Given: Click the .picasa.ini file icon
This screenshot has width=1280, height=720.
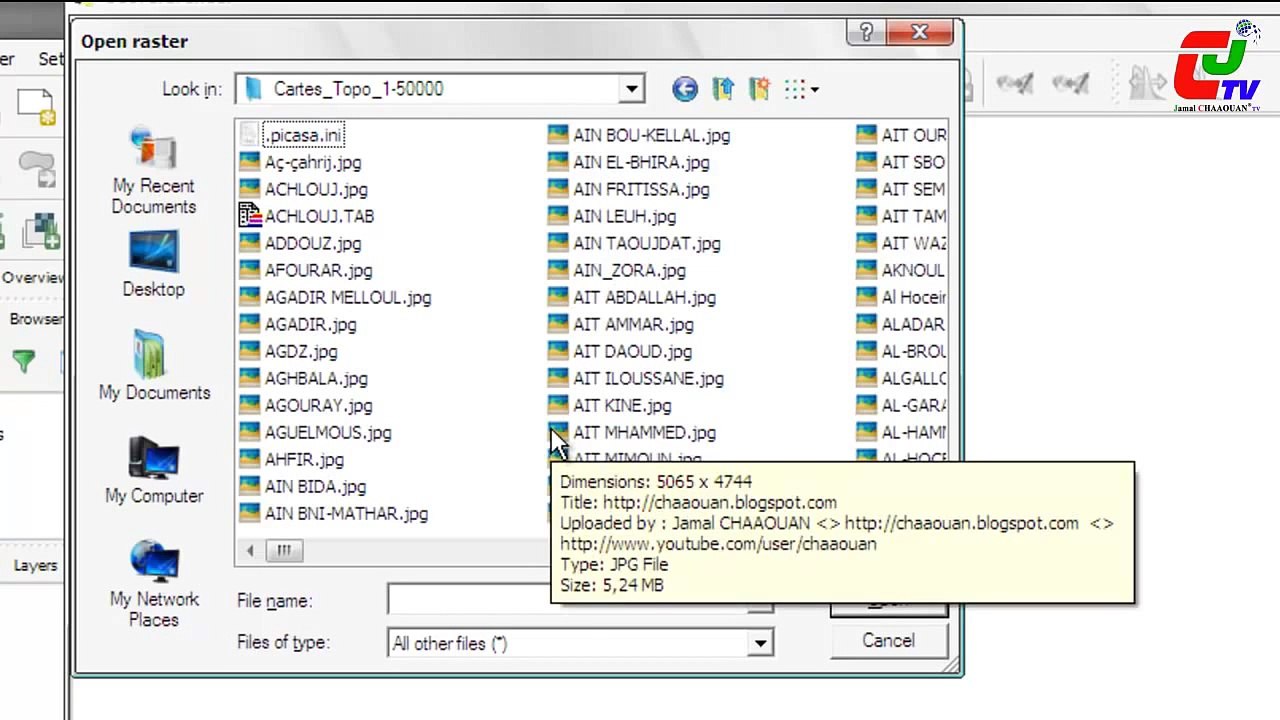Looking at the screenshot, I should (x=250, y=135).
